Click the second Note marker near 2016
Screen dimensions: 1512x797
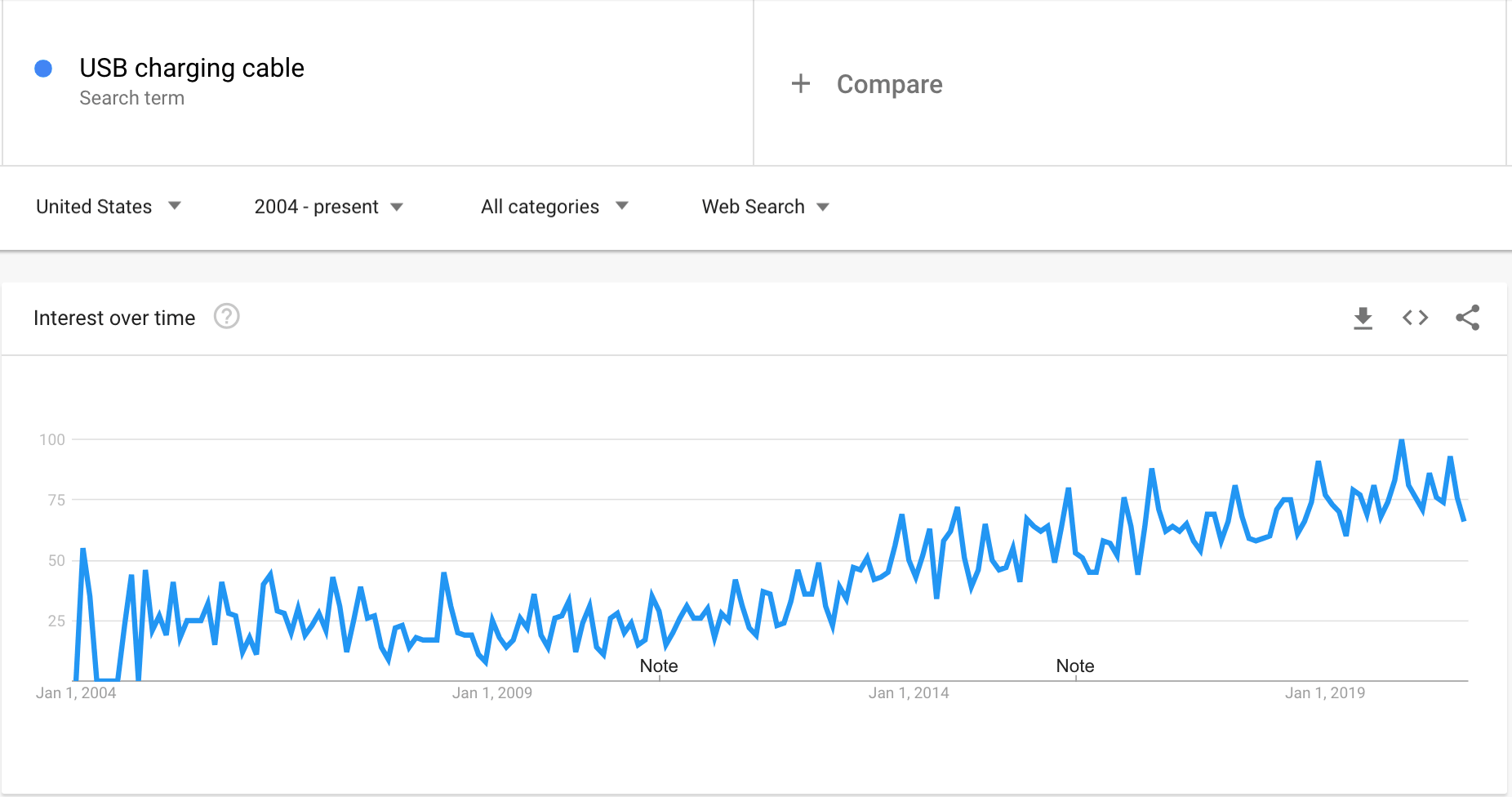click(x=1074, y=666)
